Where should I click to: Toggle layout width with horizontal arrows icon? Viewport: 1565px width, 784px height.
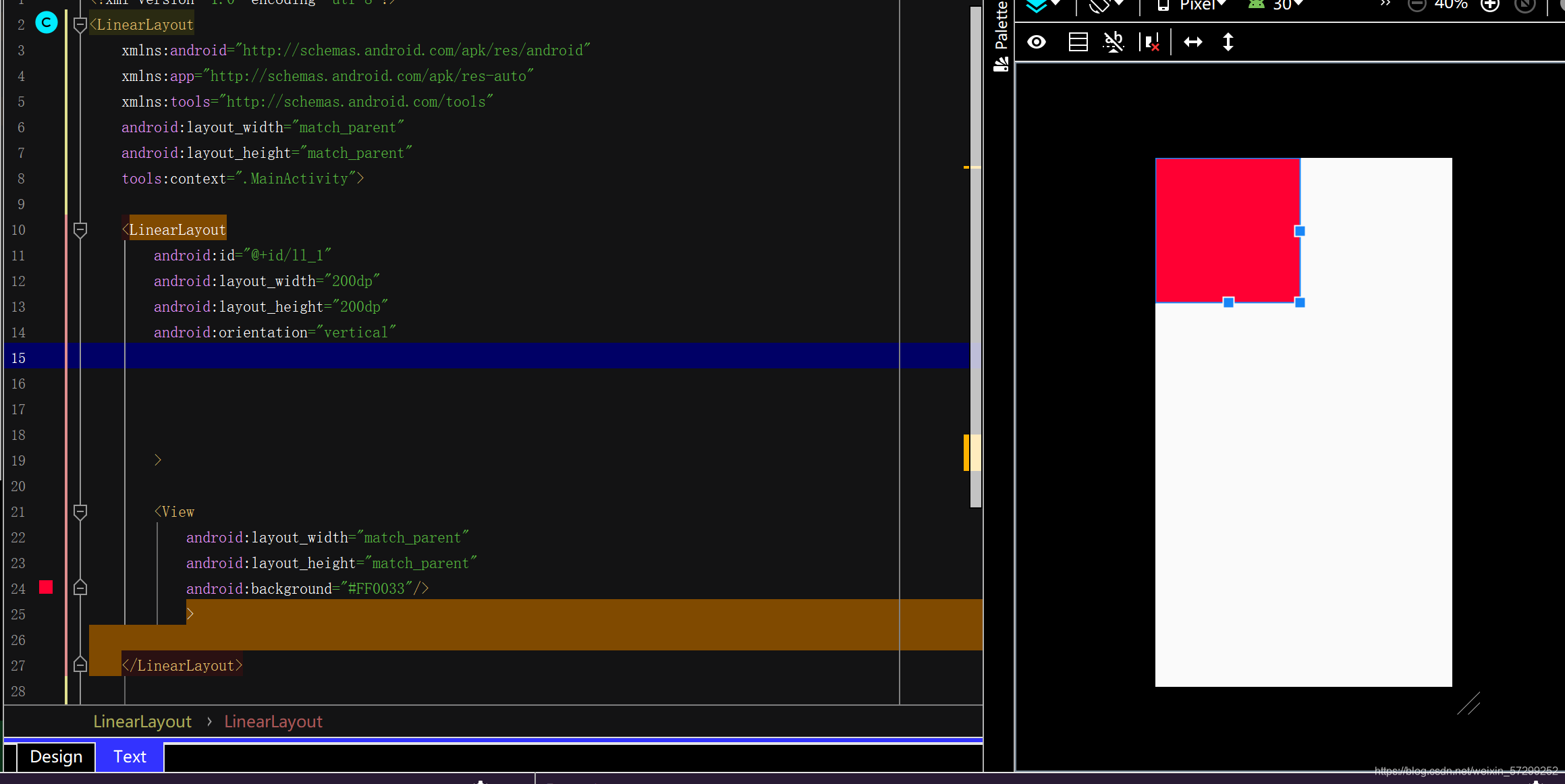[1193, 43]
